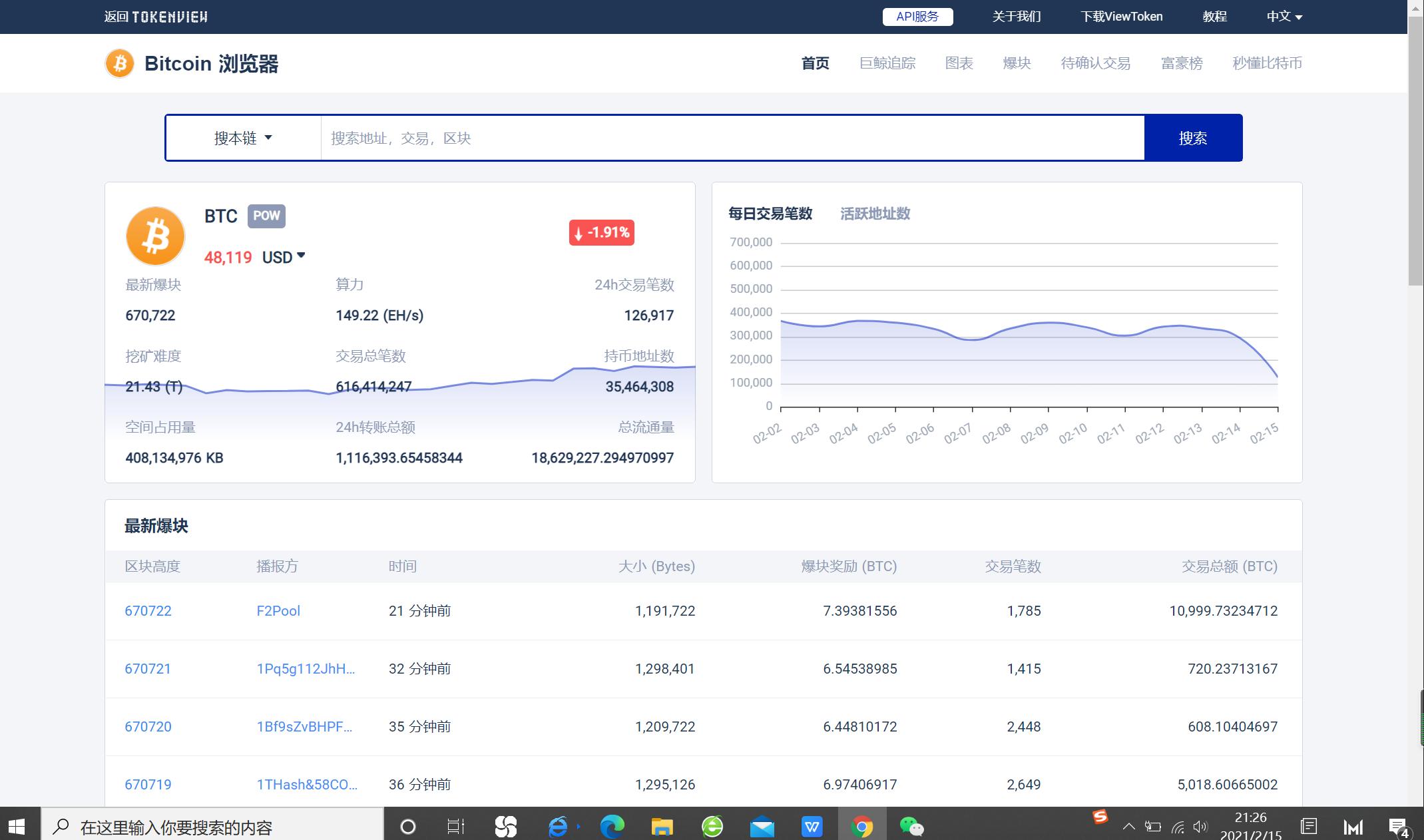Open Internet Explorer from the taskbar

point(558,827)
